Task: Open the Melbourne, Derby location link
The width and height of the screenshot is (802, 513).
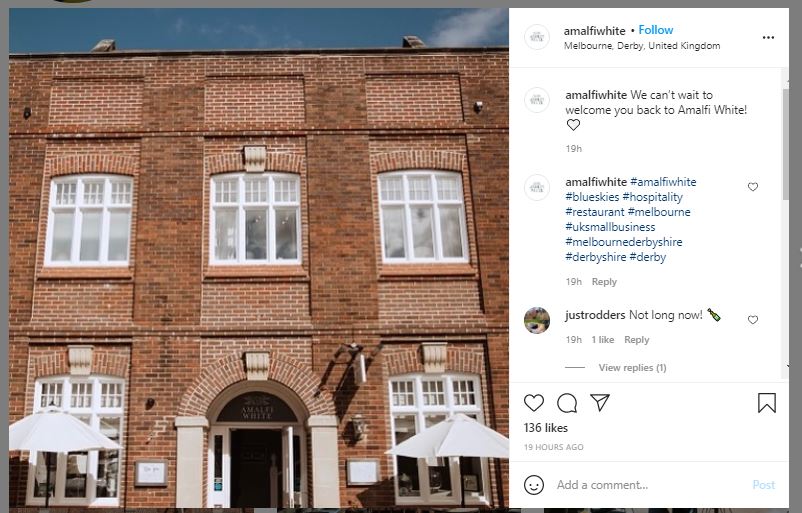Action: [x=642, y=46]
